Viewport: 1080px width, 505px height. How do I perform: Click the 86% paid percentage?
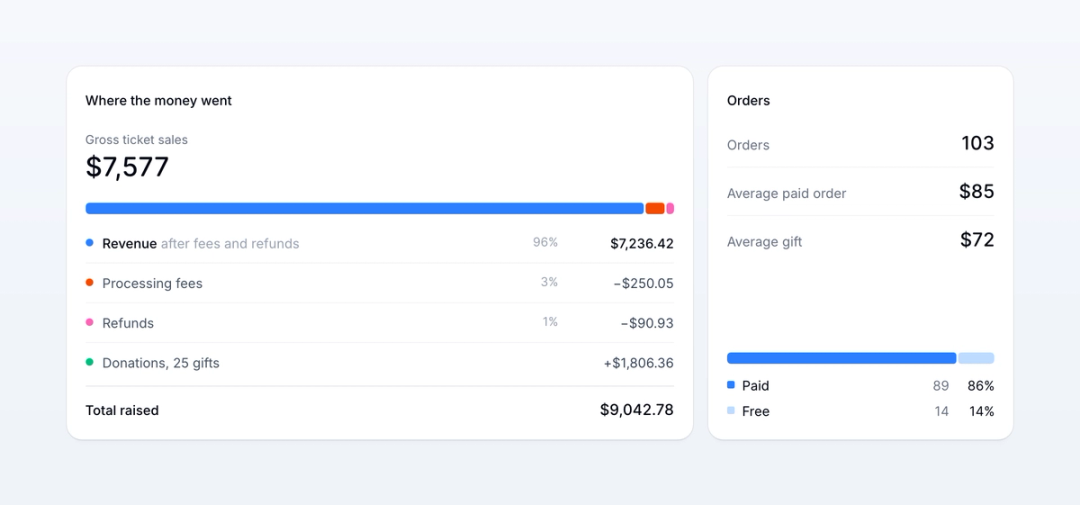coord(981,386)
